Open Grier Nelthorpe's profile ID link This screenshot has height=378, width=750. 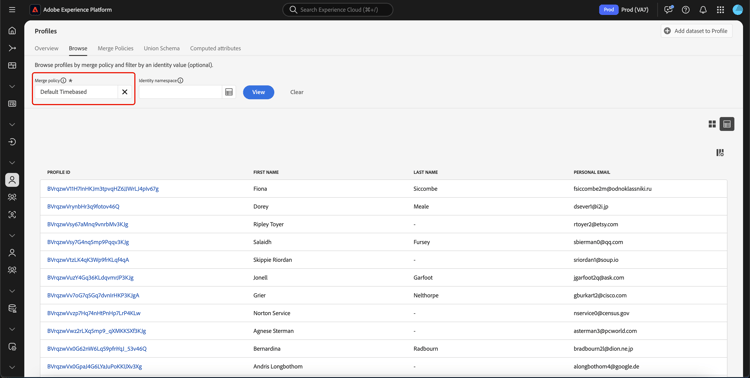[x=93, y=295]
